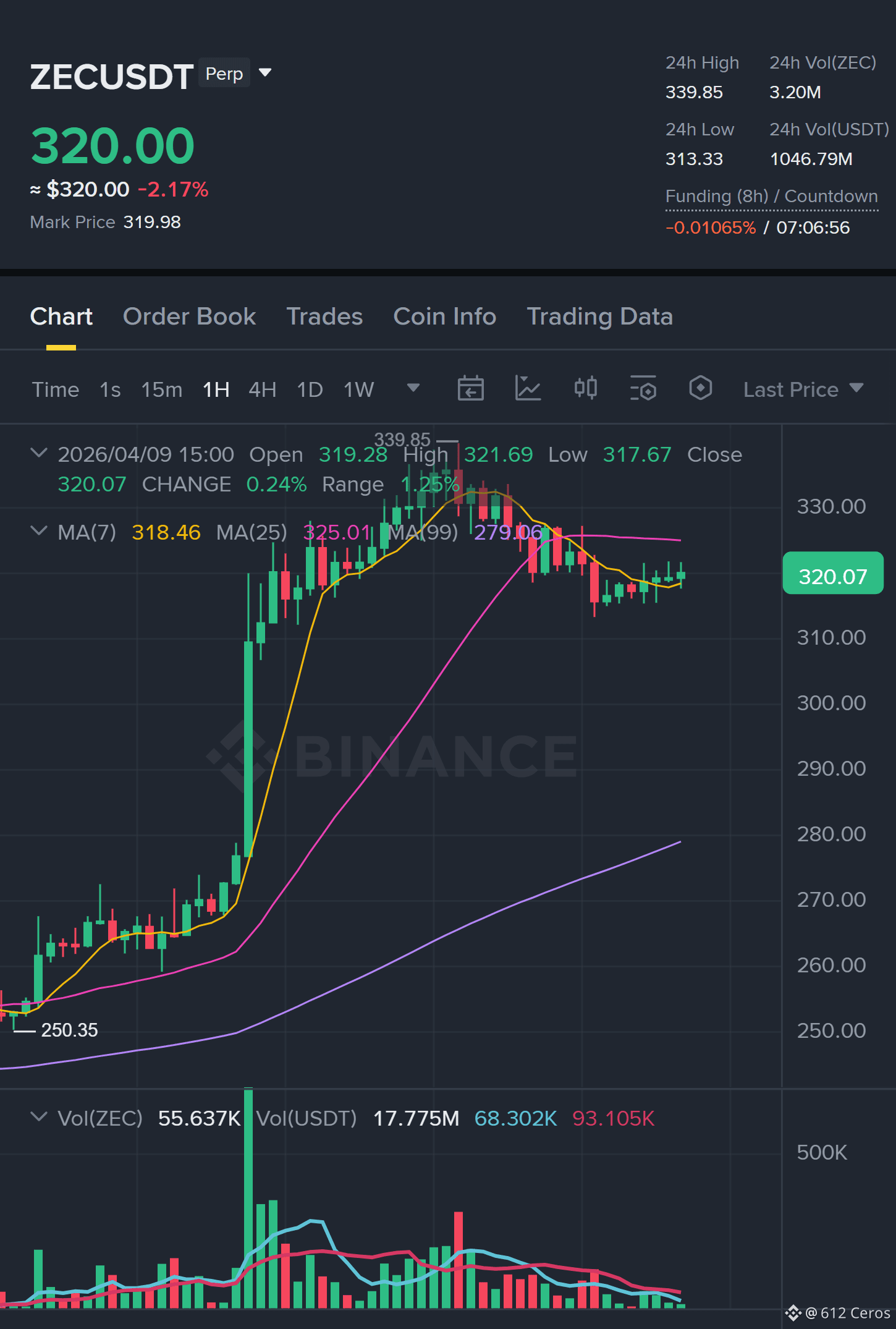Select the 1D timeframe
This screenshot has width=896, height=1329.
(x=310, y=389)
